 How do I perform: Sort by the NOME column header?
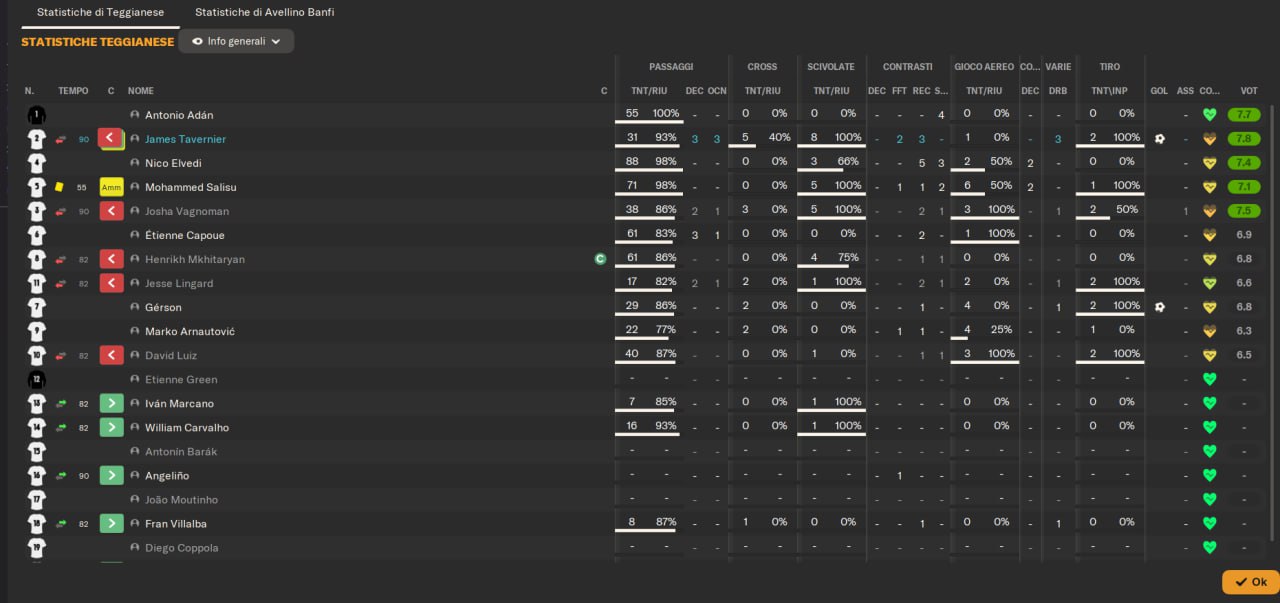click(141, 91)
